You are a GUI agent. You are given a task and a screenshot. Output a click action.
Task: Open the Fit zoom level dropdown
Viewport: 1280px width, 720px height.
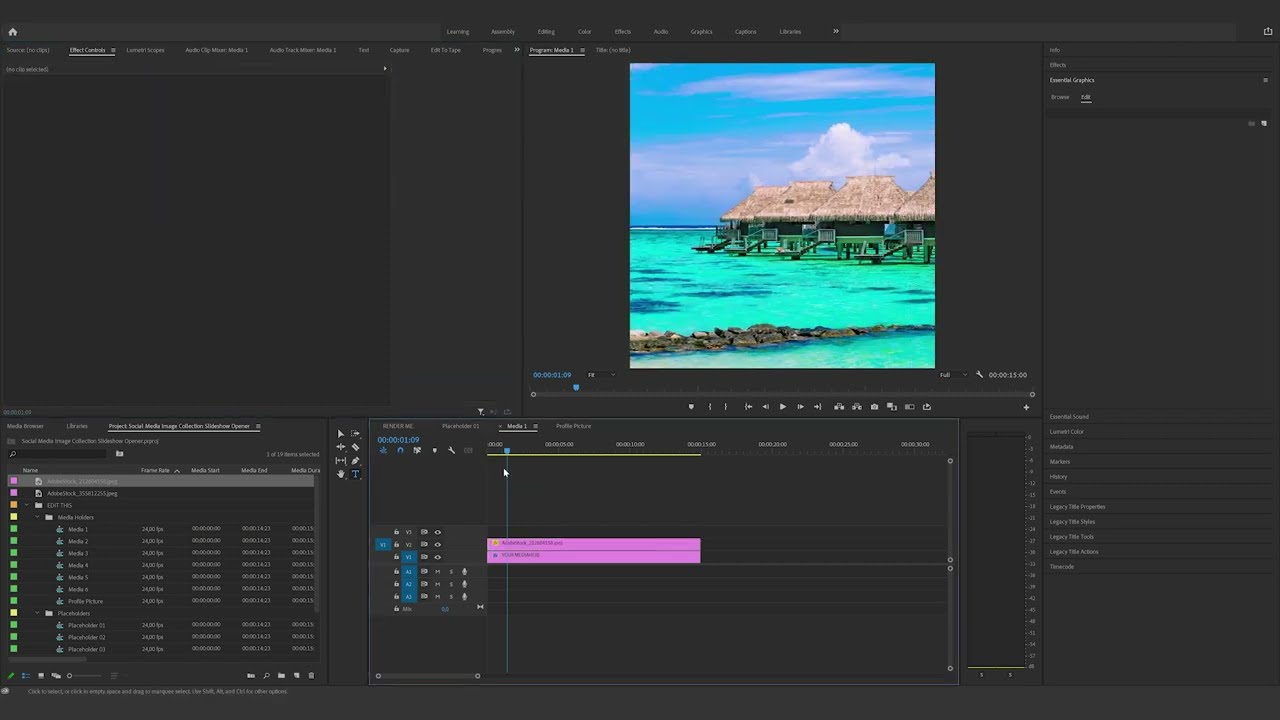[x=601, y=375]
